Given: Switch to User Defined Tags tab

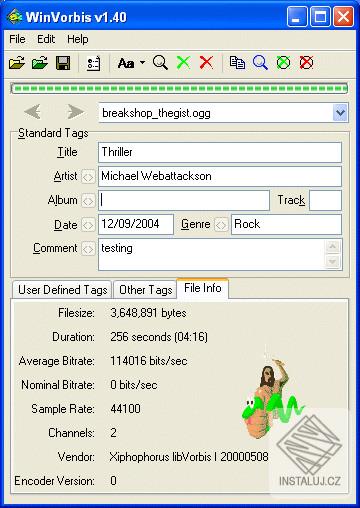Looking at the screenshot, I should click(62, 290).
